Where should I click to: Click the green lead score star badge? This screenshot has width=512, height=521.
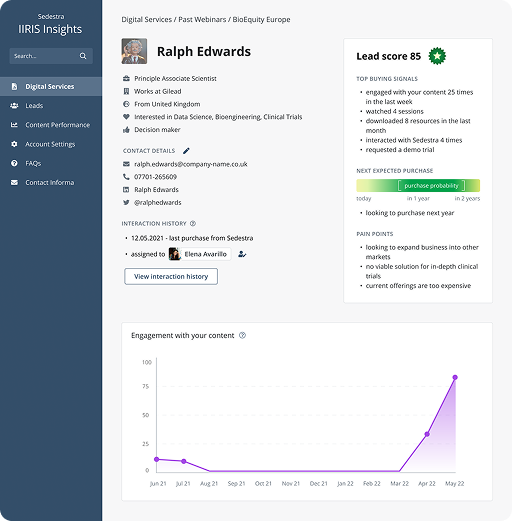tap(437, 56)
